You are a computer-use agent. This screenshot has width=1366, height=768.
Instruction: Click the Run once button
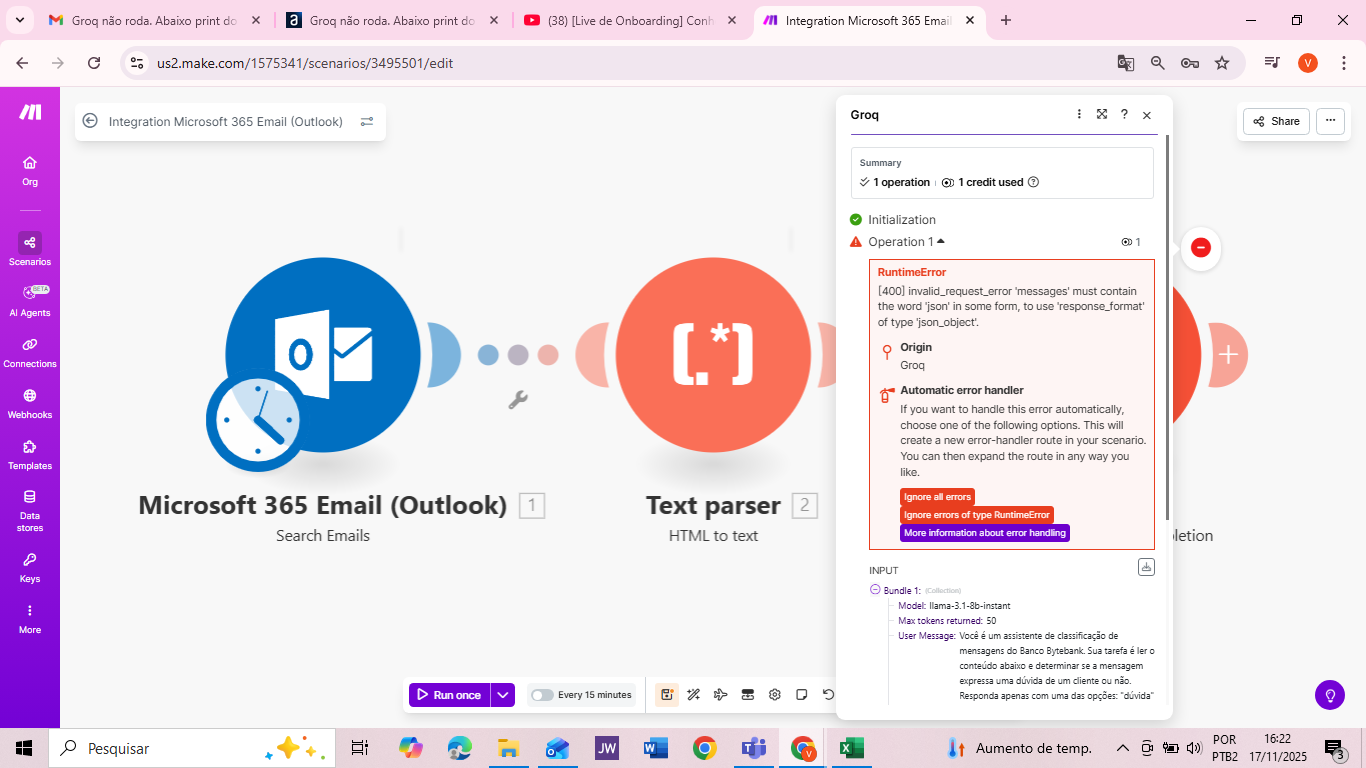point(450,695)
